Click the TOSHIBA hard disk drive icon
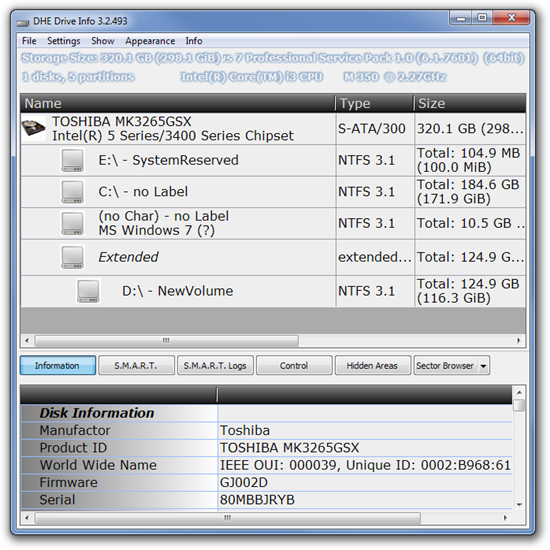The height and width of the screenshot is (550, 550). tap(33, 128)
